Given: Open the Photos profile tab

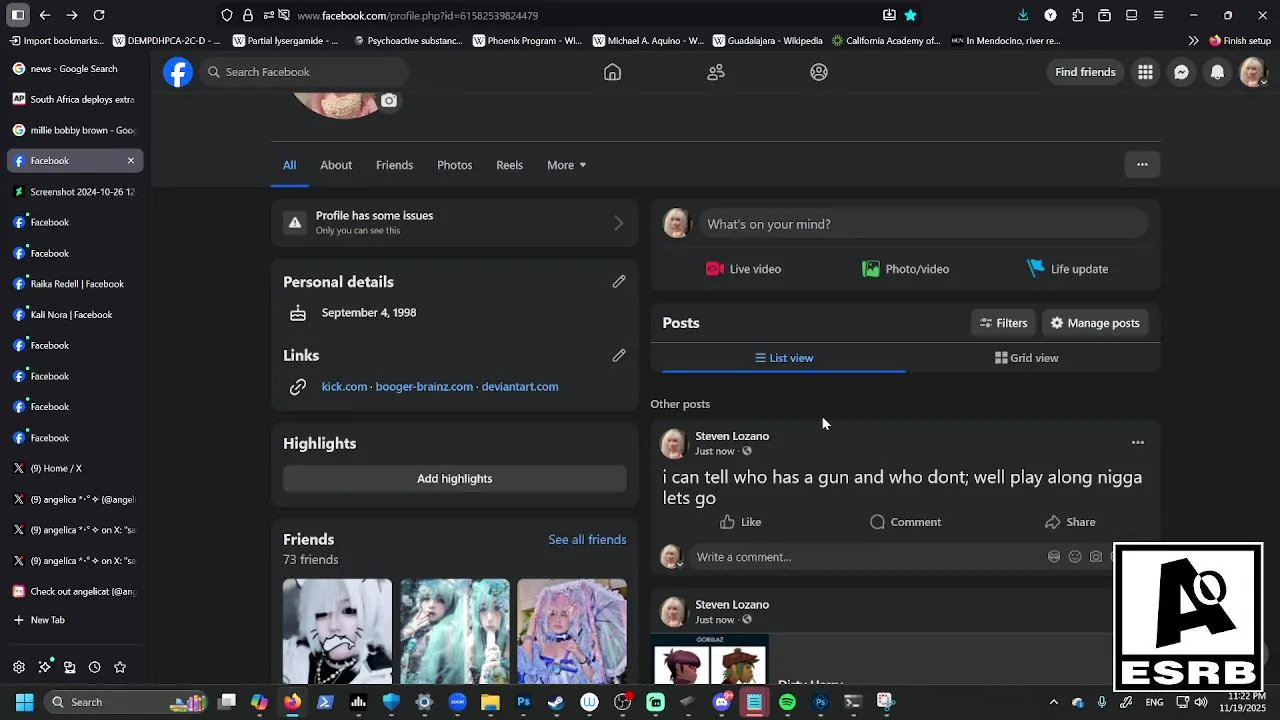Looking at the screenshot, I should 454,165.
